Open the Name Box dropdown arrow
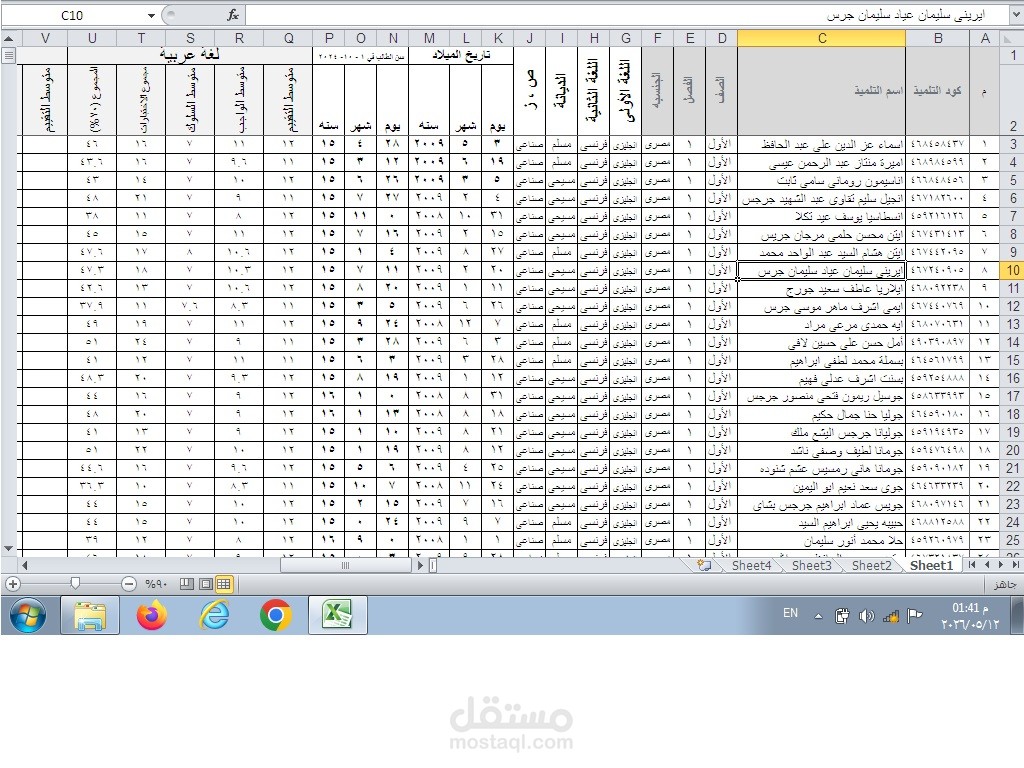This screenshot has width=1024, height=768. point(151,15)
